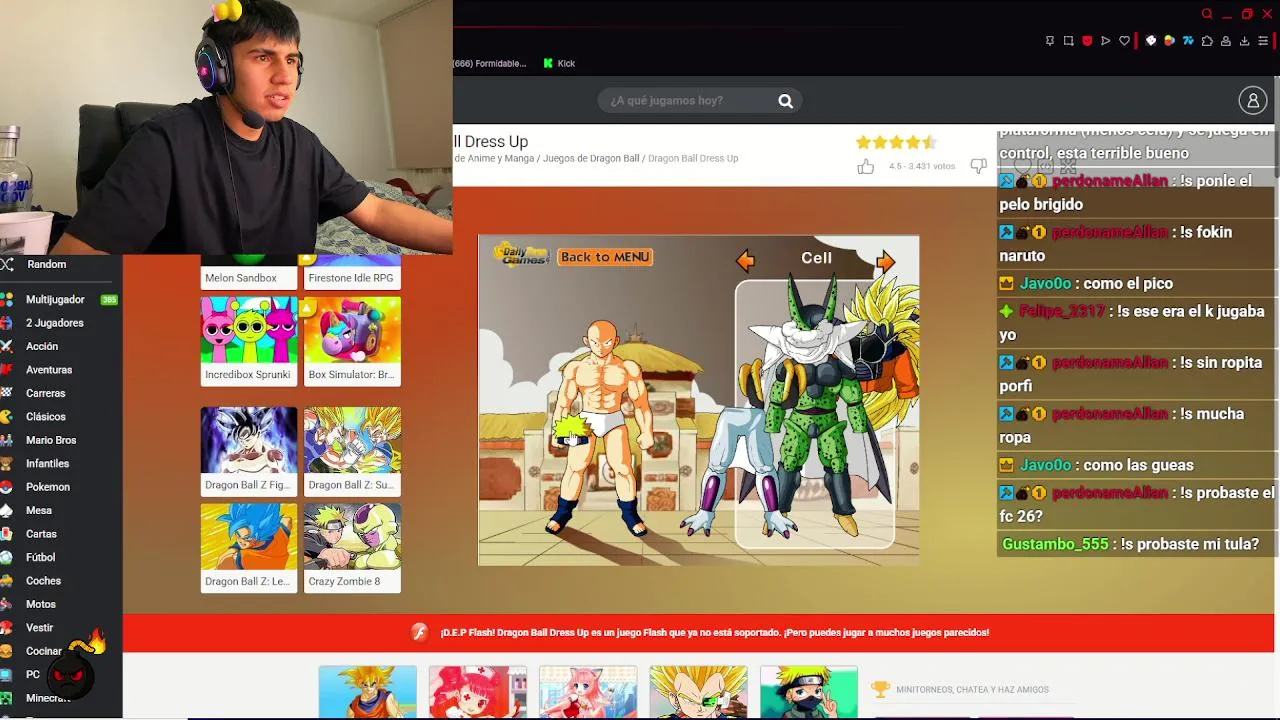This screenshot has height=720, width=1280.
Task: Switch to the (666) Formidable tab
Action: 489,63
